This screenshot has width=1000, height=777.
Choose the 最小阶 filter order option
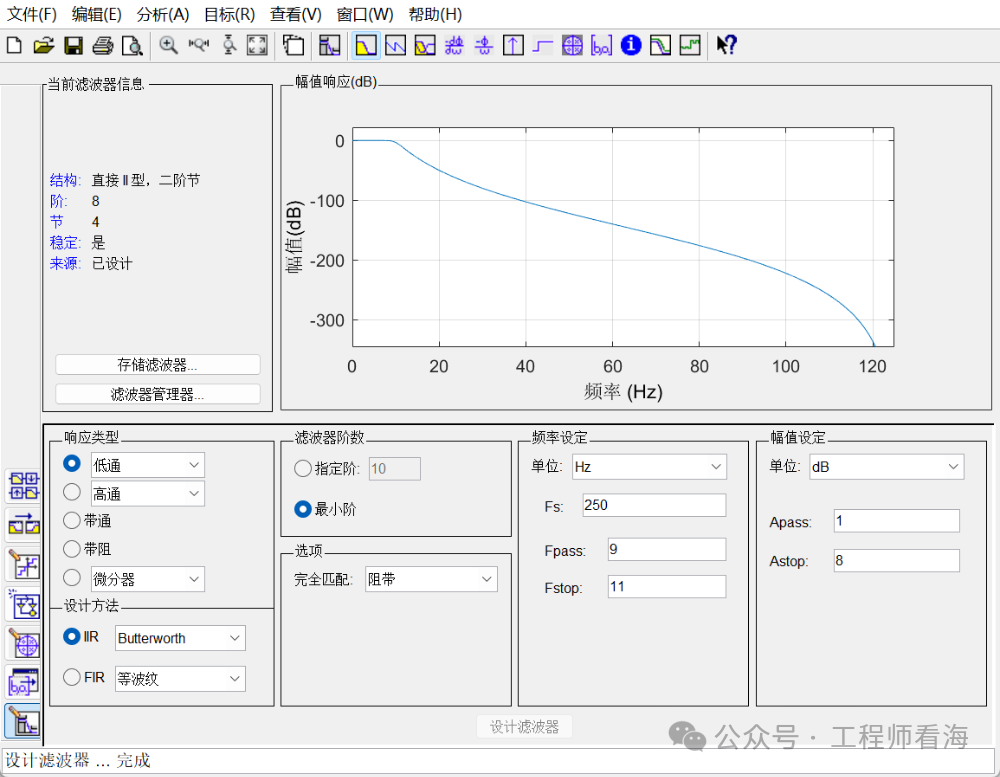click(x=303, y=509)
